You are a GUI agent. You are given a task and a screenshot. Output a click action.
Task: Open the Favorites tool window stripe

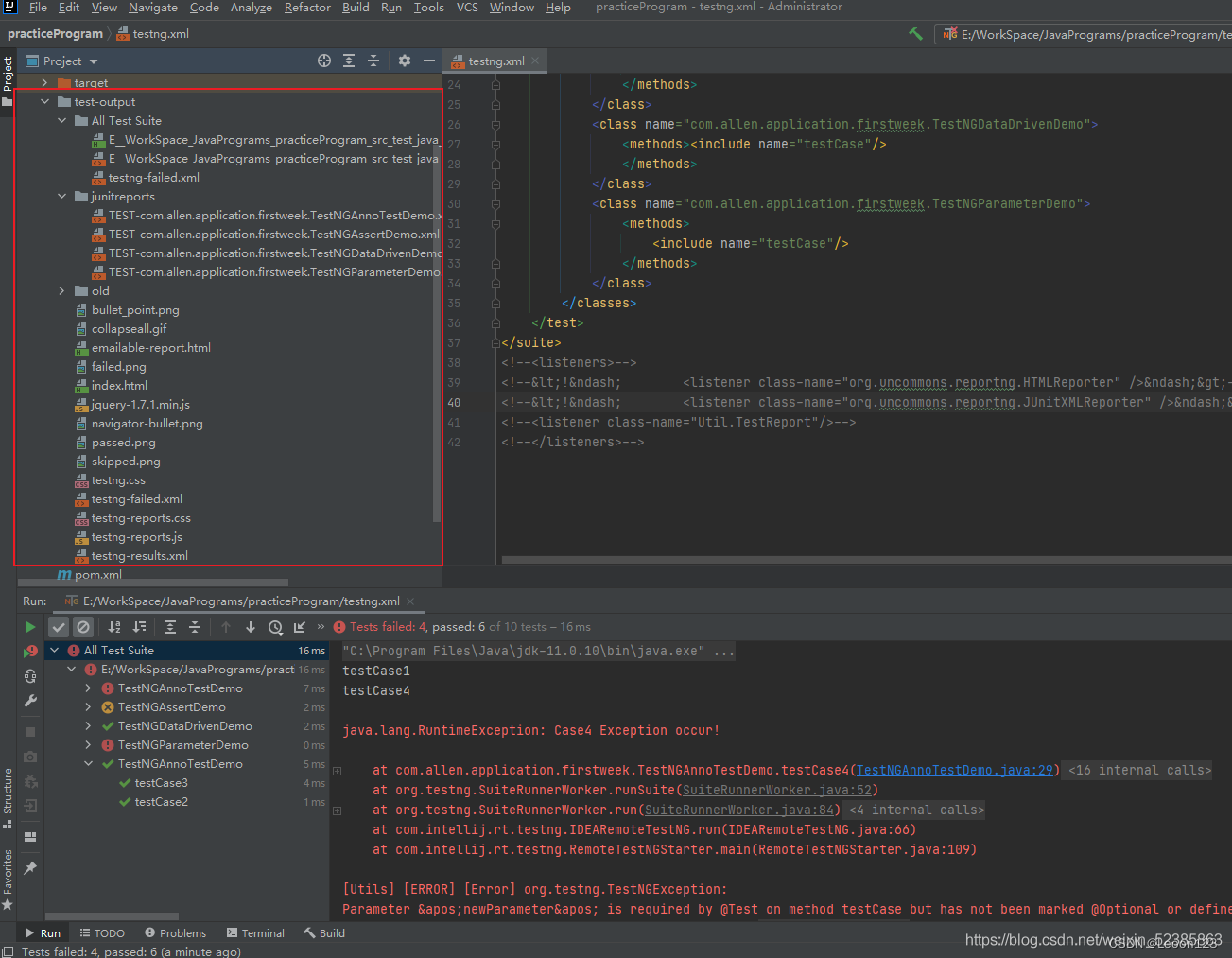(8, 879)
